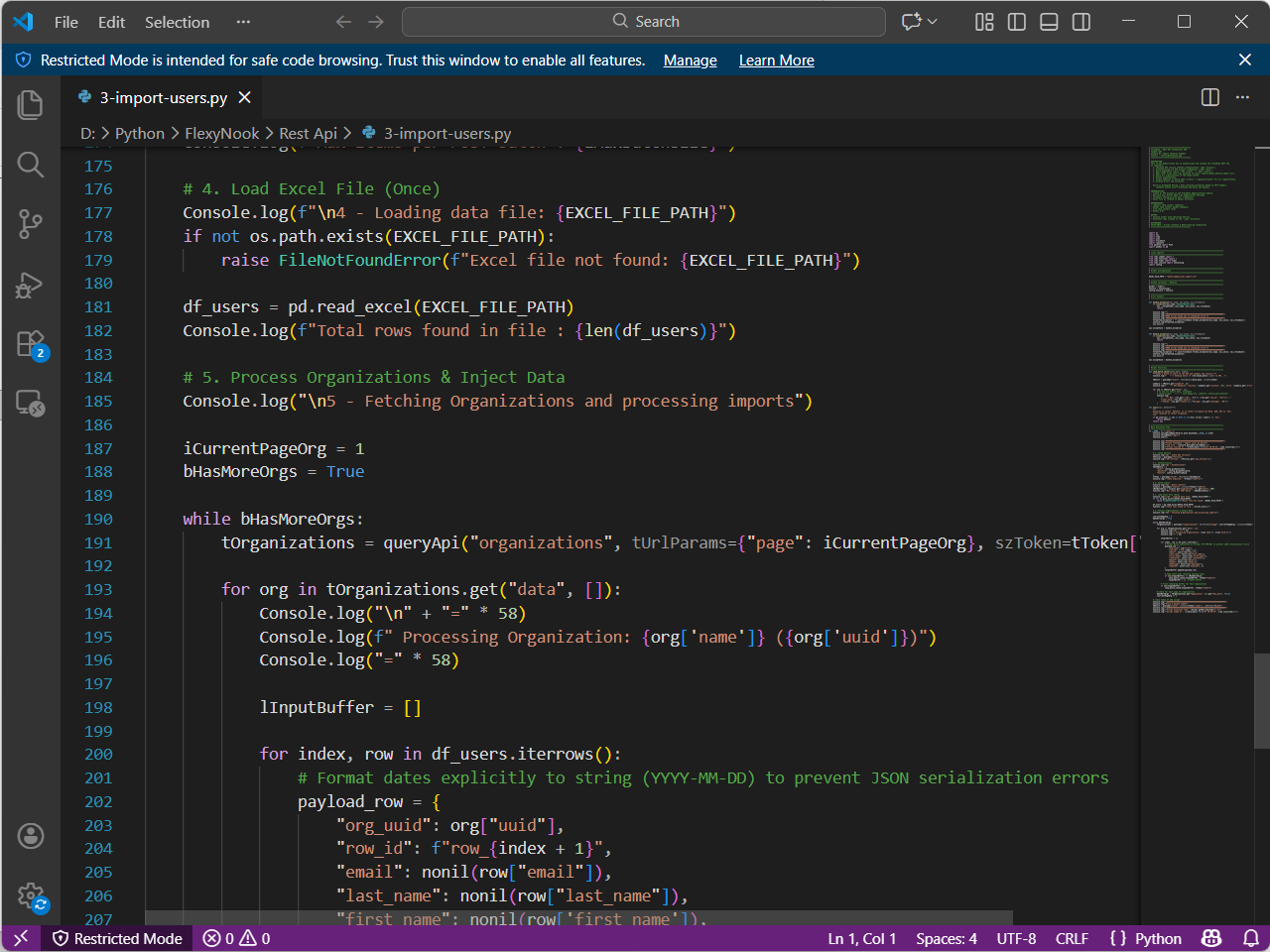Image resolution: width=1270 pixels, height=952 pixels.
Task: Open the Source Control view
Action: (31, 224)
